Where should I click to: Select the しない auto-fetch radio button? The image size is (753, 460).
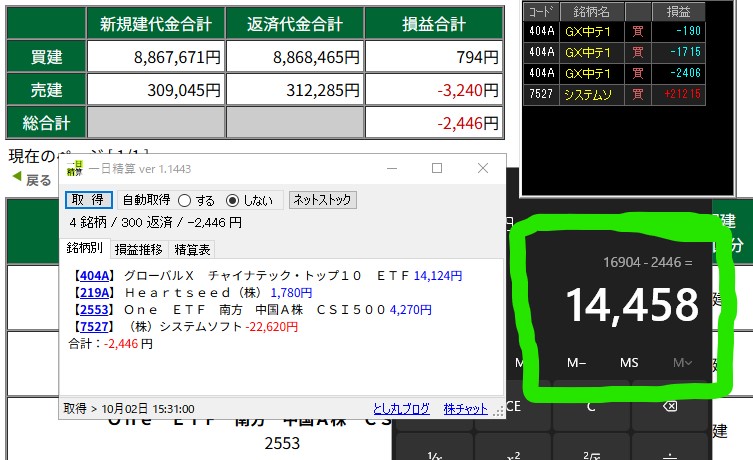pos(233,200)
